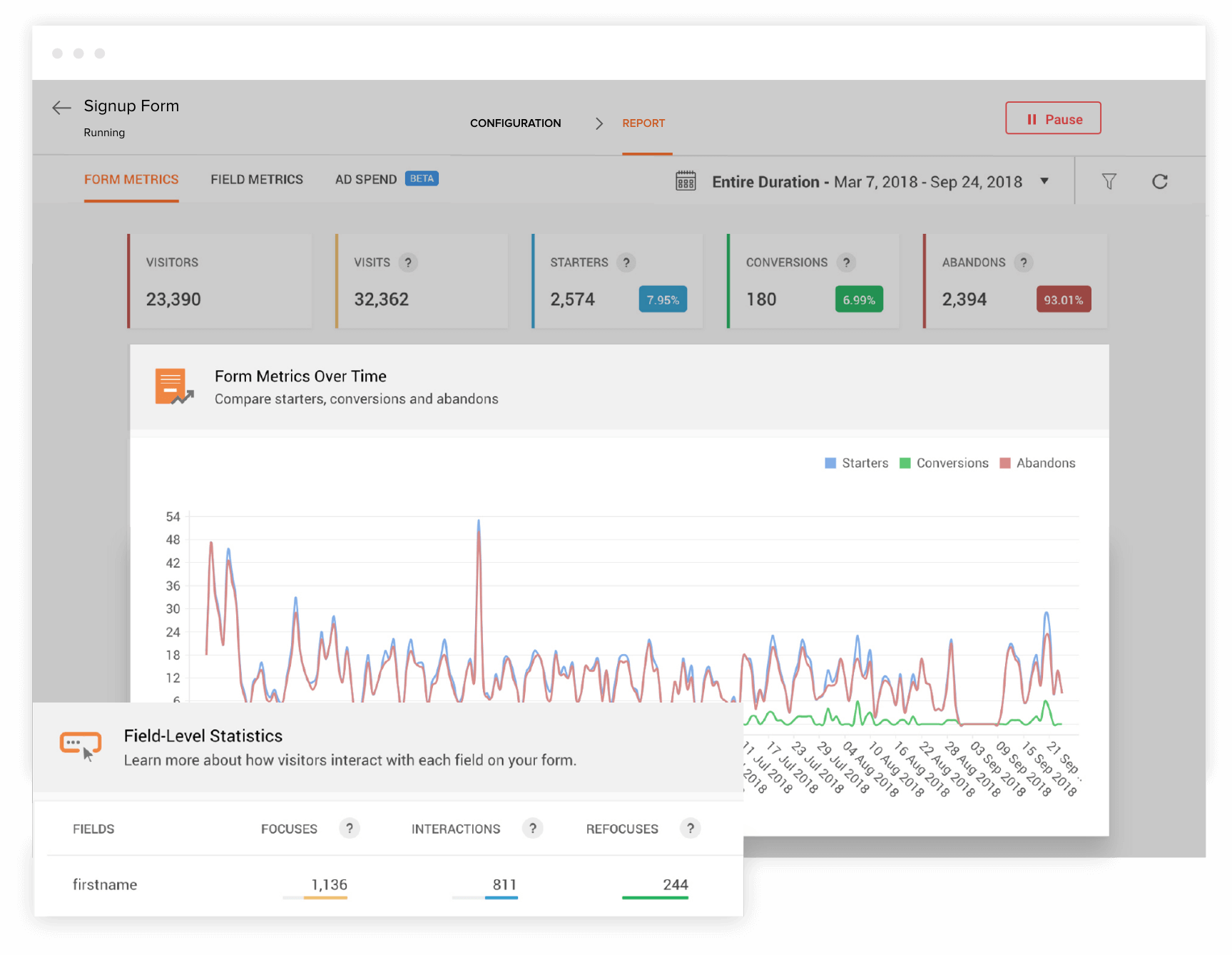Switch to the Field Metrics tab
This screenshot has width=1232, height=955.
(x=257, y=180)
